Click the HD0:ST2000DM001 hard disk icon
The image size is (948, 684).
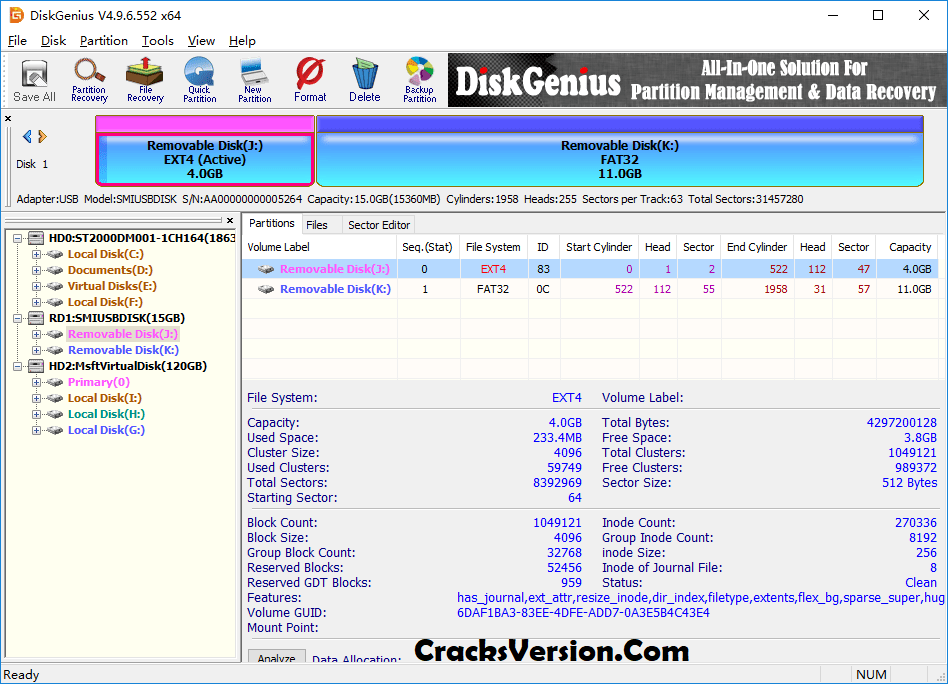coord(37,238)
